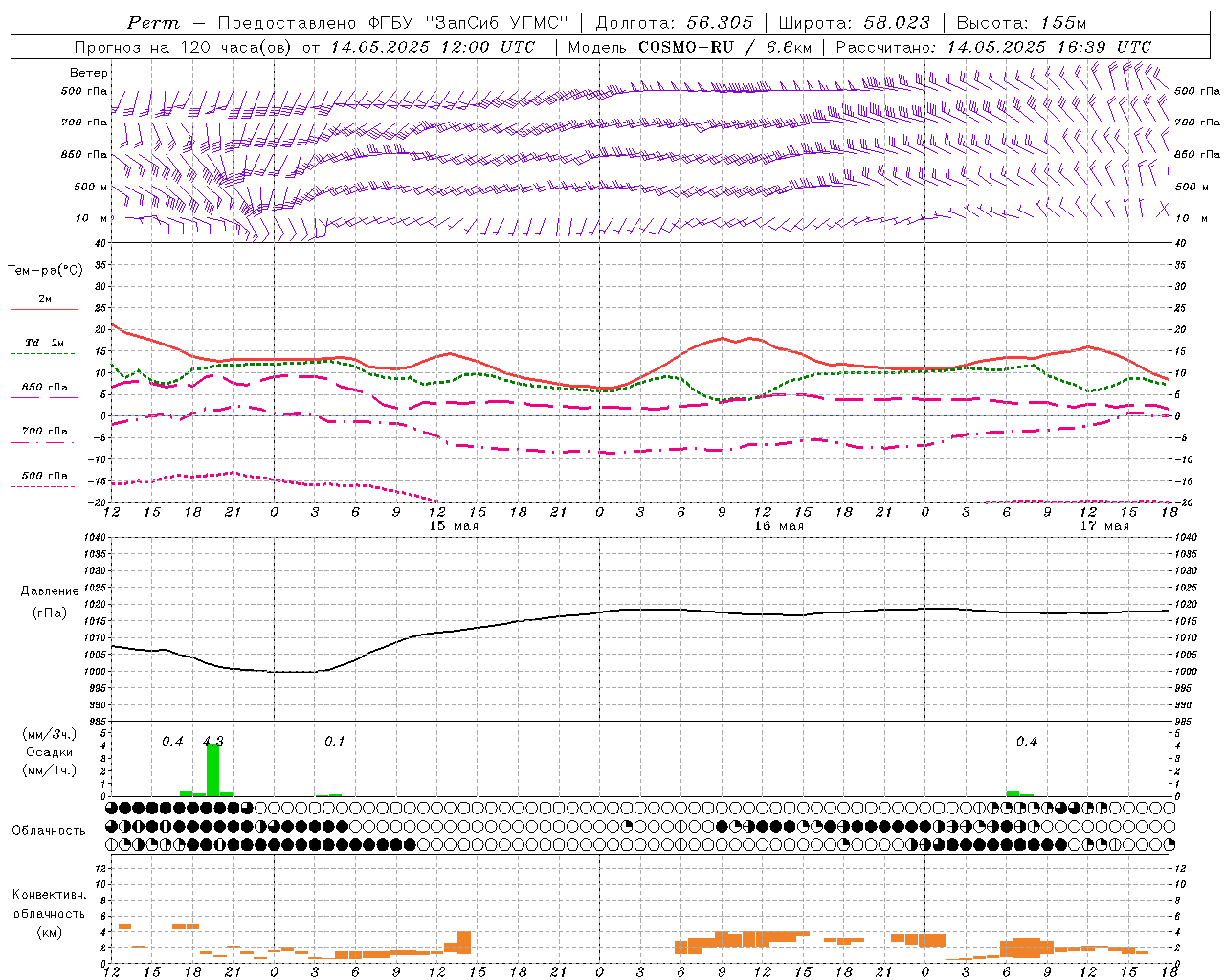Click the "16 мая" date label
The width and height of the screenshot is (1225, 980).
779,525
